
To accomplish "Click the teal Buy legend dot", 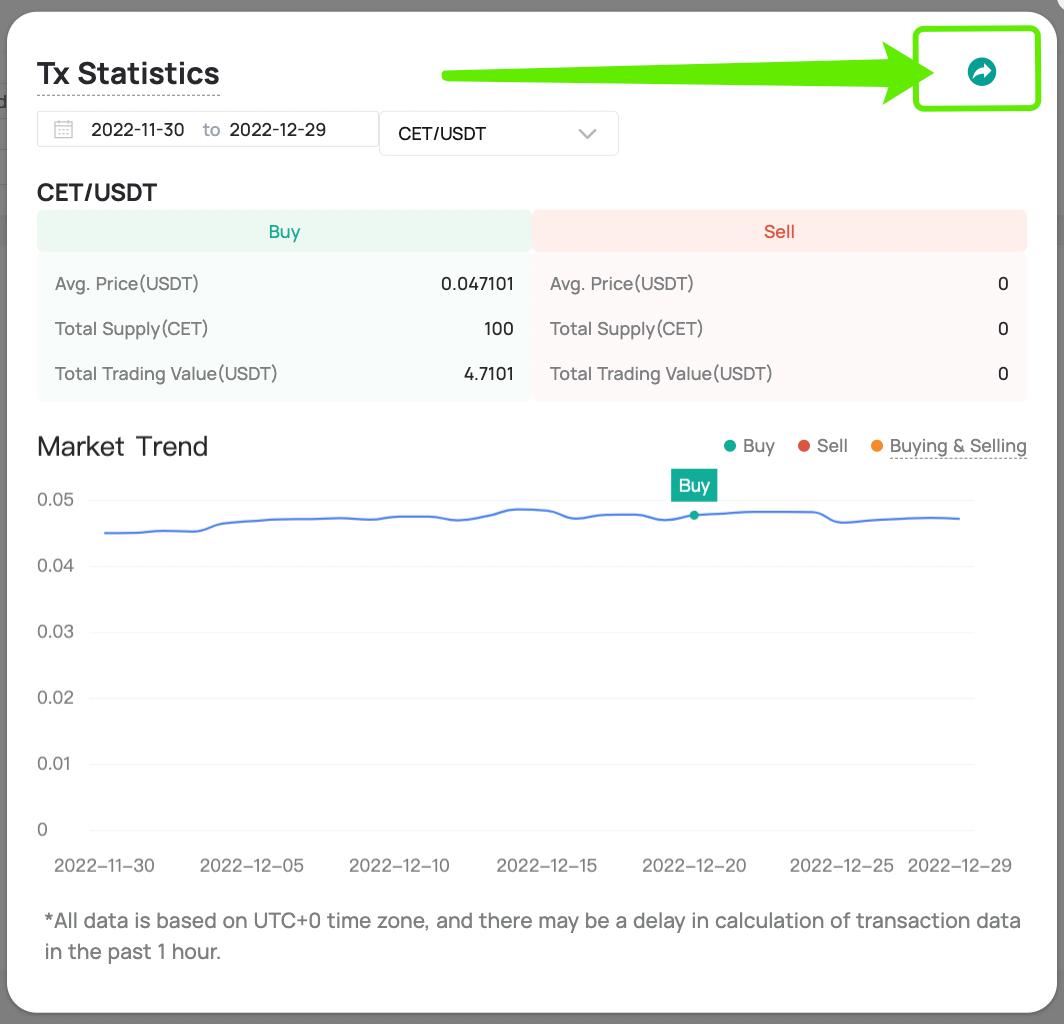I will (x=729, y=446).
